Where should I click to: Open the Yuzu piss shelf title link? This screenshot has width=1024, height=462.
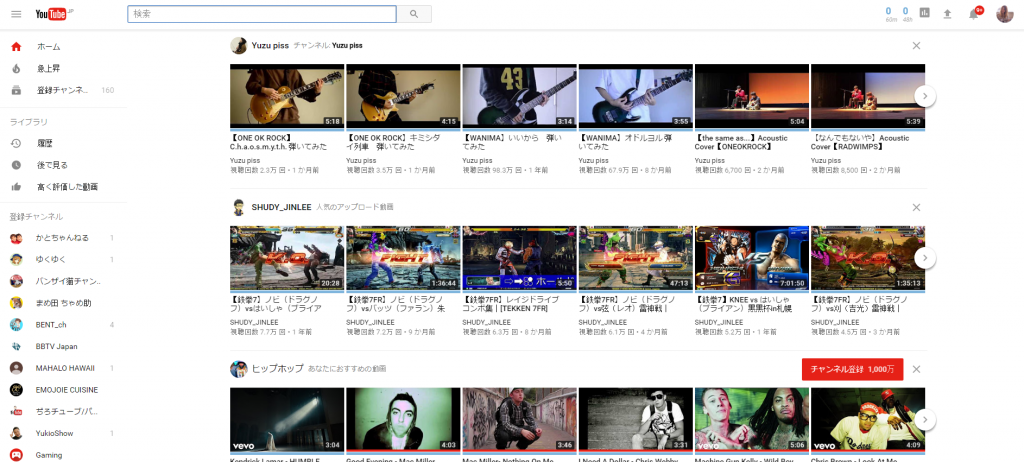pos(270,46)
